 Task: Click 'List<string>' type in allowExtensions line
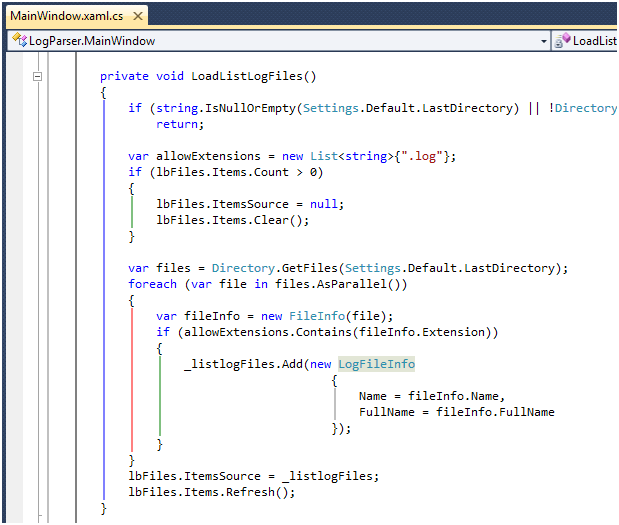(352, 156)
